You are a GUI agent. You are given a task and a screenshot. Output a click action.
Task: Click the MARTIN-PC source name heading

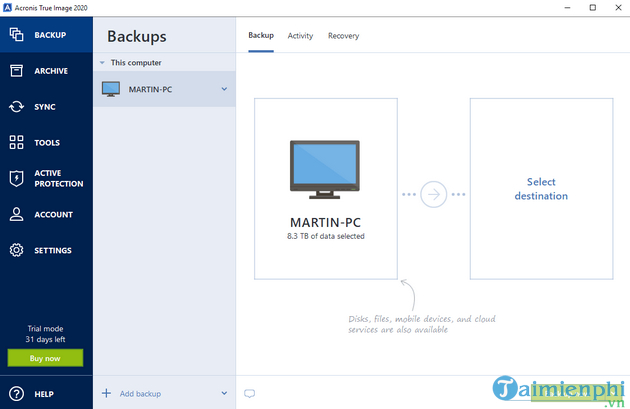point(325,222)
